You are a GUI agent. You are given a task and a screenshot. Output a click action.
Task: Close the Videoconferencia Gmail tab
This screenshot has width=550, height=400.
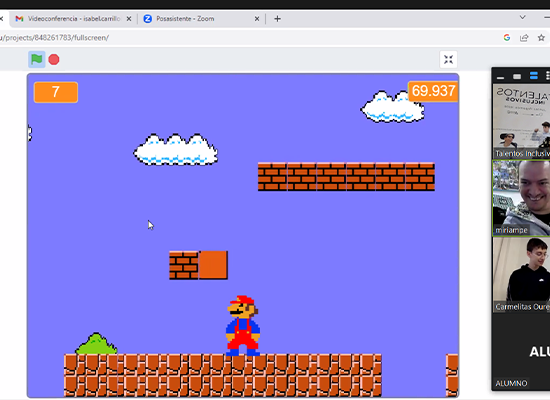129,19
